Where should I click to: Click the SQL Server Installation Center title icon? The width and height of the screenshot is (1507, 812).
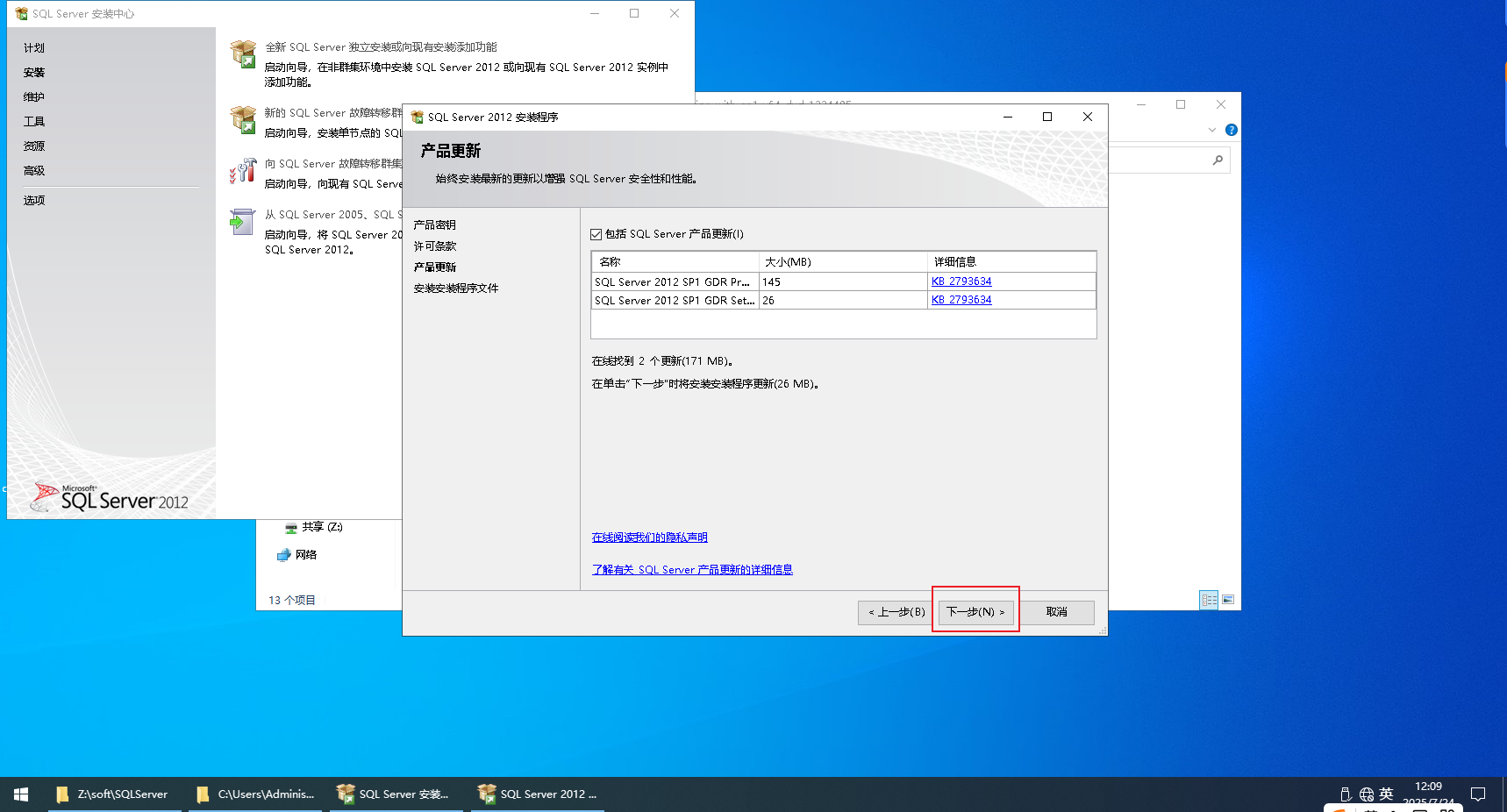22,14
